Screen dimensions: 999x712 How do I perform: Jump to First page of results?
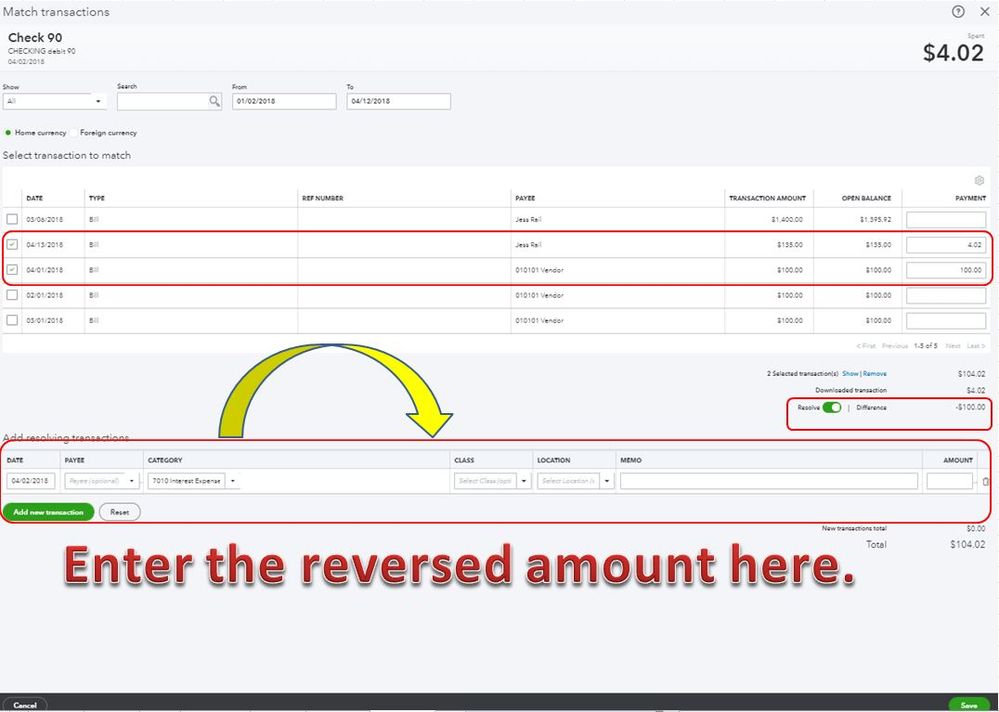(866, 346)
